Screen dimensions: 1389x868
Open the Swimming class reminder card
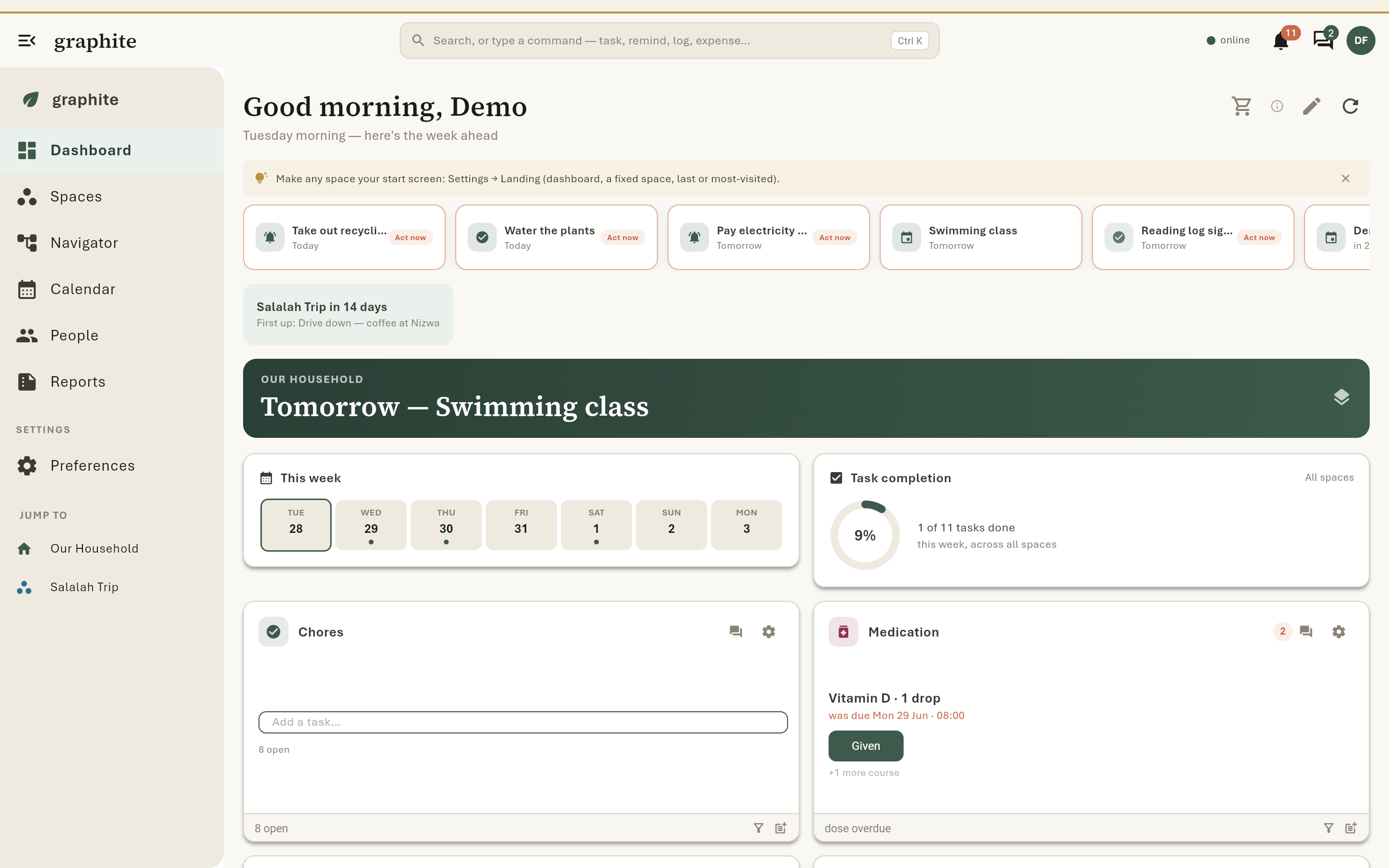click(x=980, y=237)
